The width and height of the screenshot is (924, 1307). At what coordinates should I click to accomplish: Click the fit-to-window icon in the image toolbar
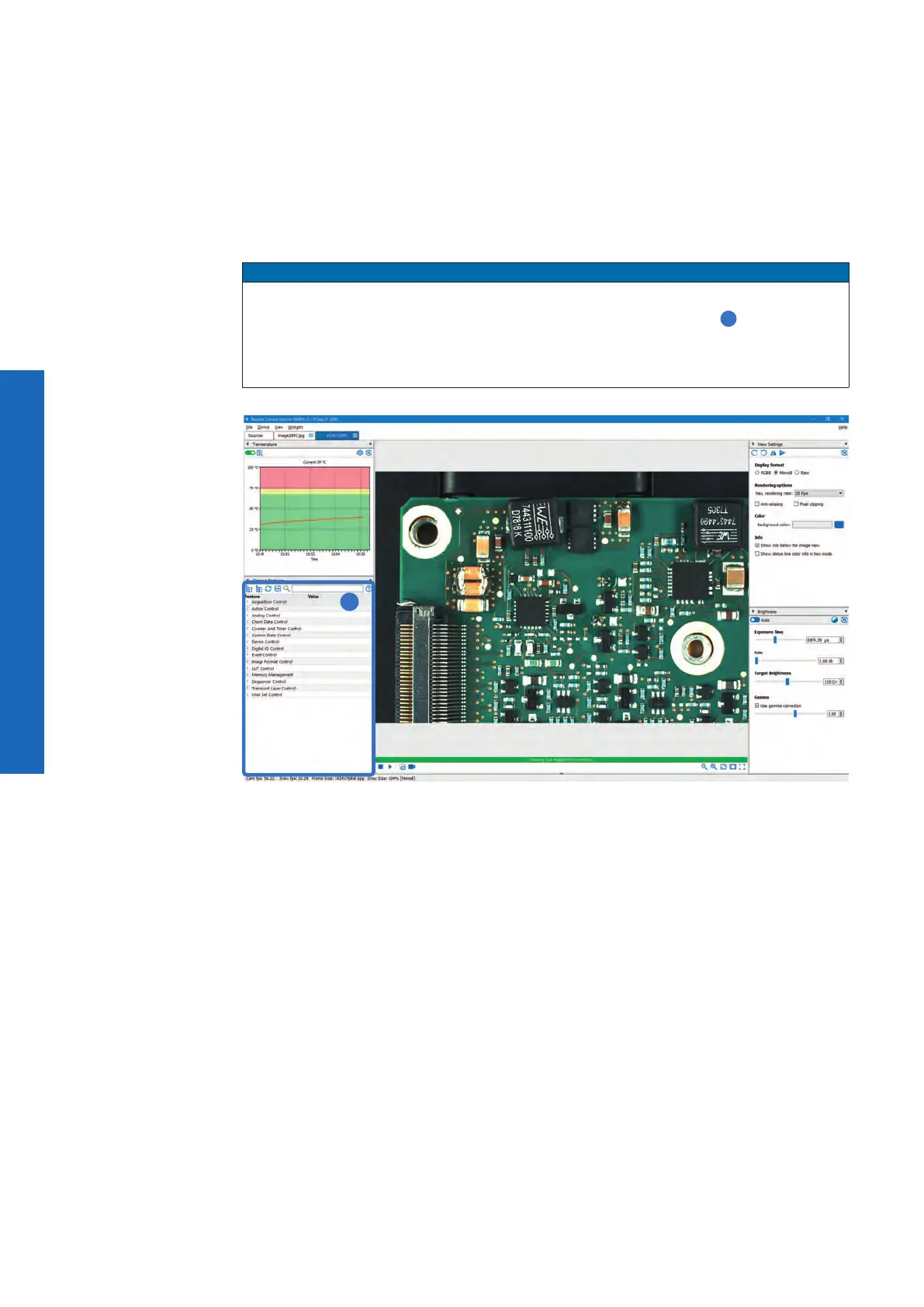(x=723, y=767)
